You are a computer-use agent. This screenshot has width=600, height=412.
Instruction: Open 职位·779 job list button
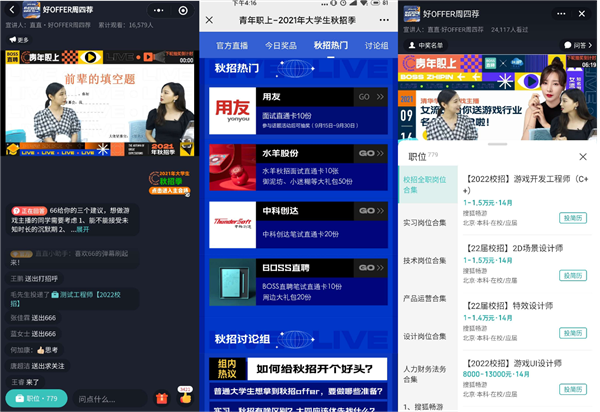pyautogui.click(x=36, y=398)
